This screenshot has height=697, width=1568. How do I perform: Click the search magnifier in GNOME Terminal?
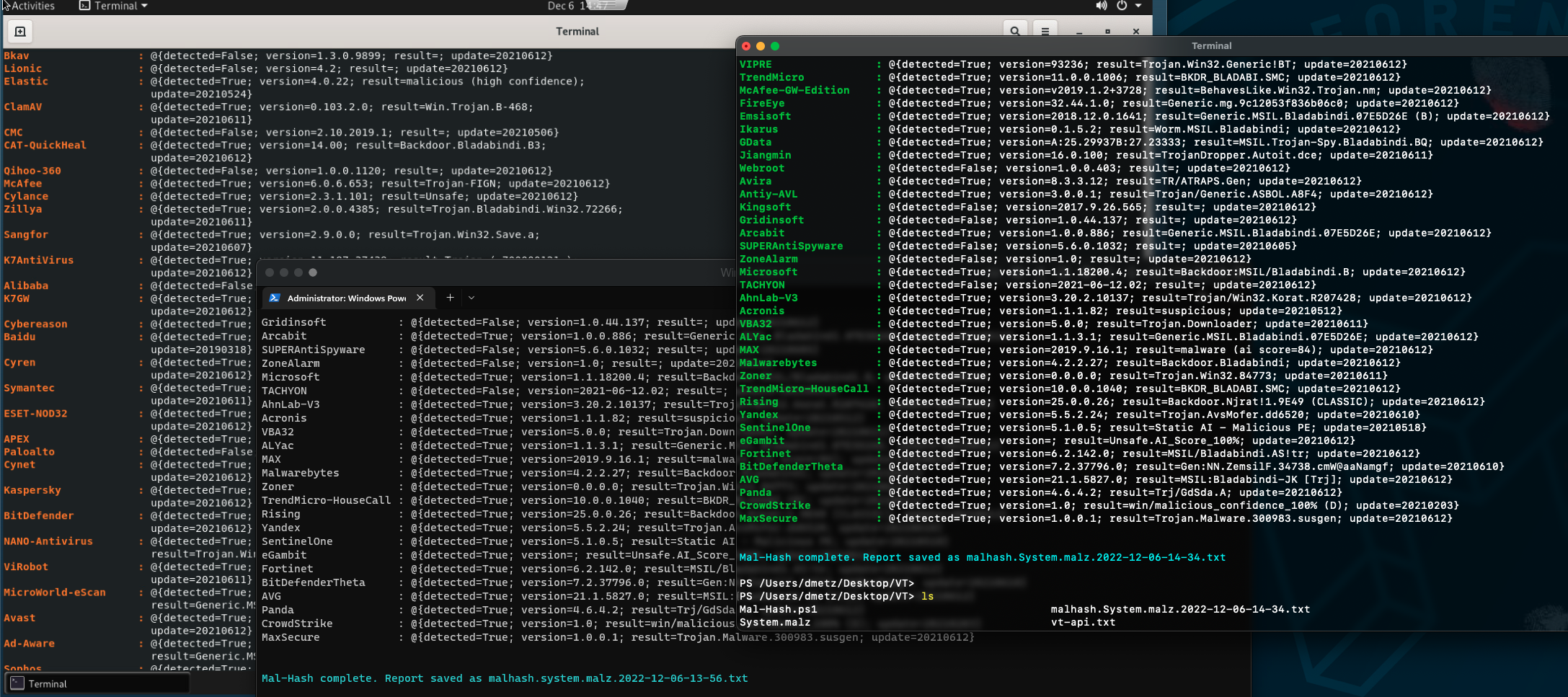coord(1015,30)
